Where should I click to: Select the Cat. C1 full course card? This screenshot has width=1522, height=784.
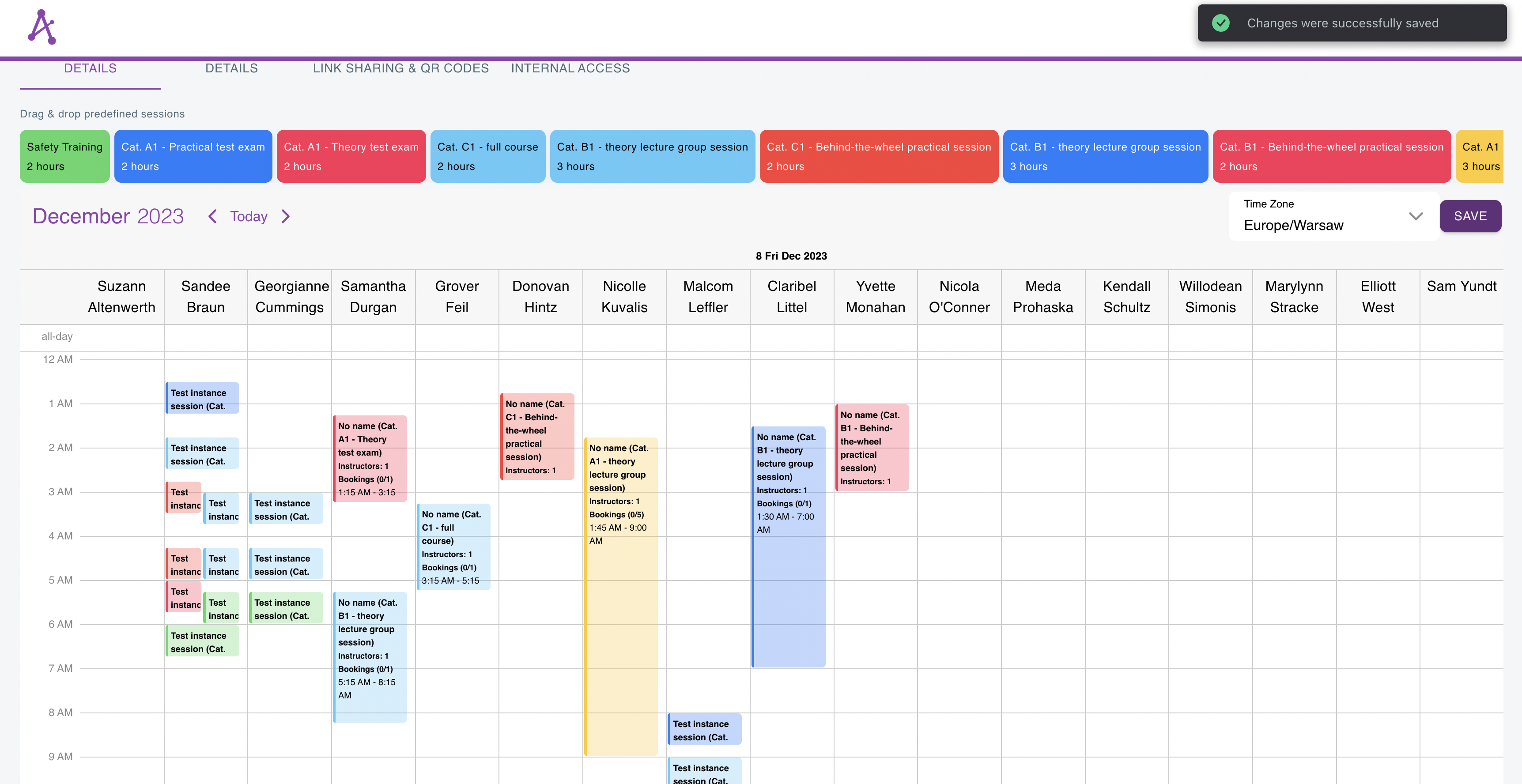coord(487,156)
